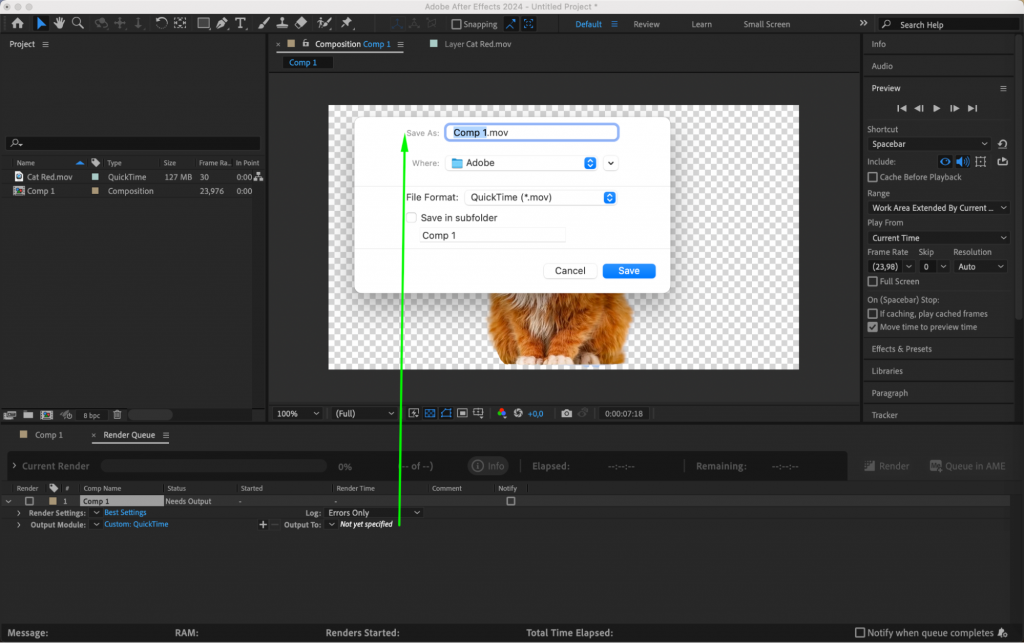The width and height of the screenshot is (1024, 643).
Task: Toggle the Transparency Grid in the viewer
Action: pos(430,412)
